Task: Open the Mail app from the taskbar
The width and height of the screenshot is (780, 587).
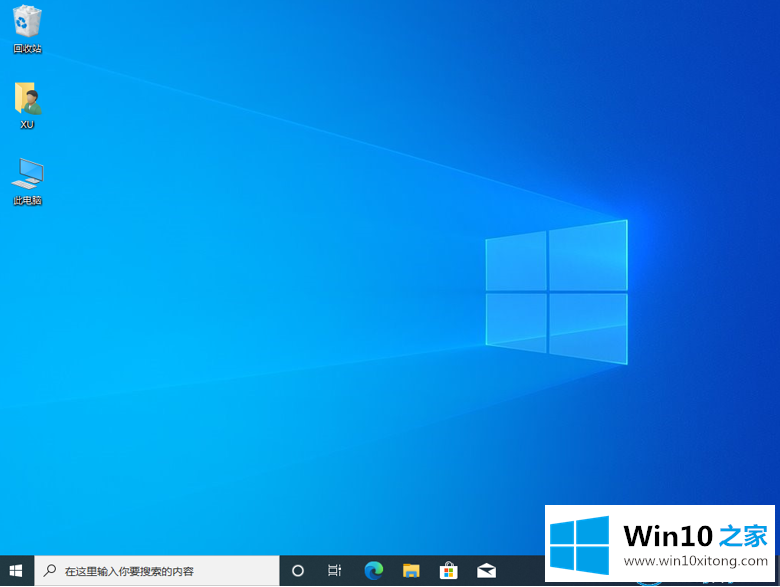Action: (486, 571)
